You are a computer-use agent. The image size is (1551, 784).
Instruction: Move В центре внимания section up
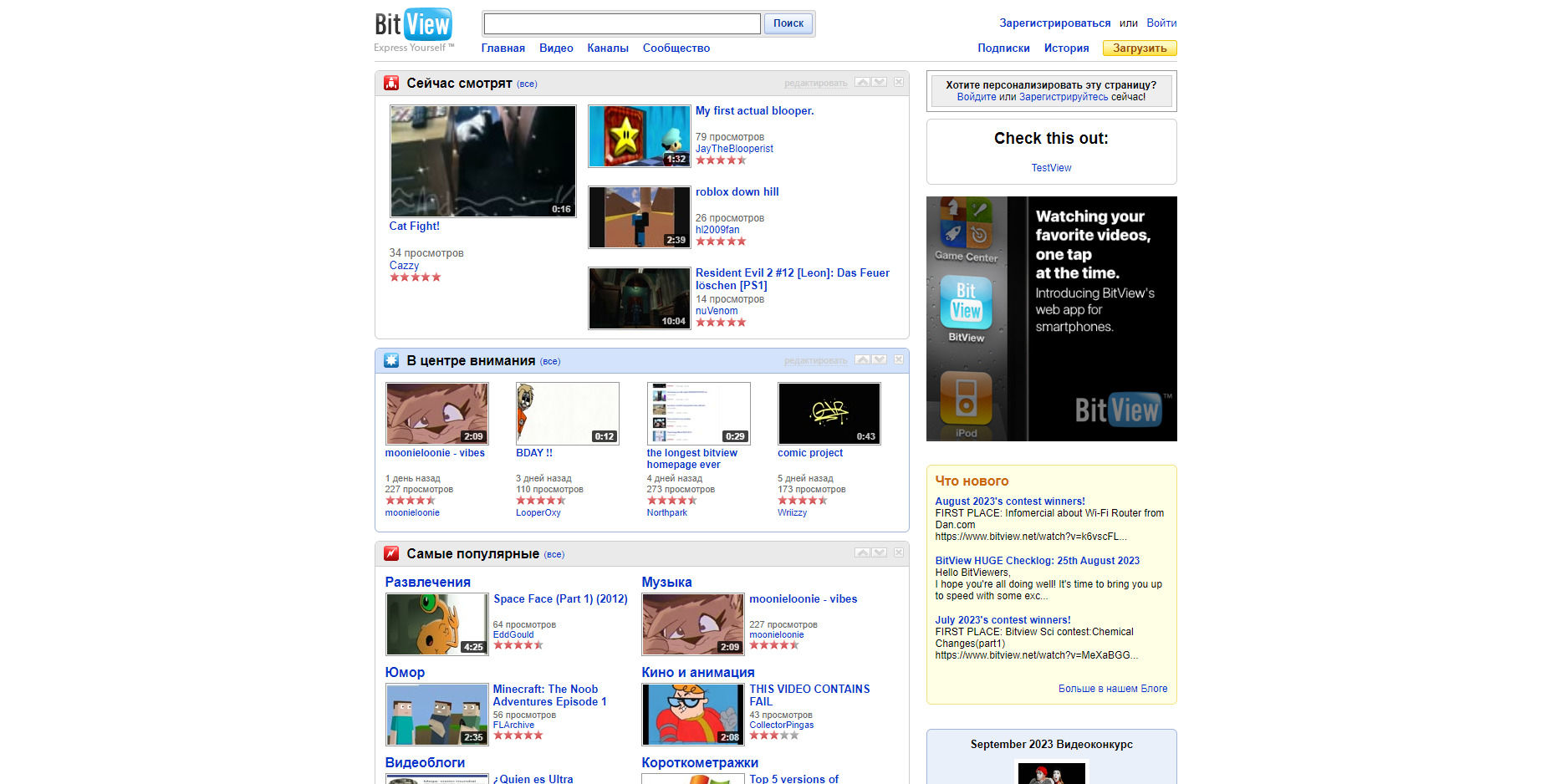pyautogui.click(x=863, y=359)
